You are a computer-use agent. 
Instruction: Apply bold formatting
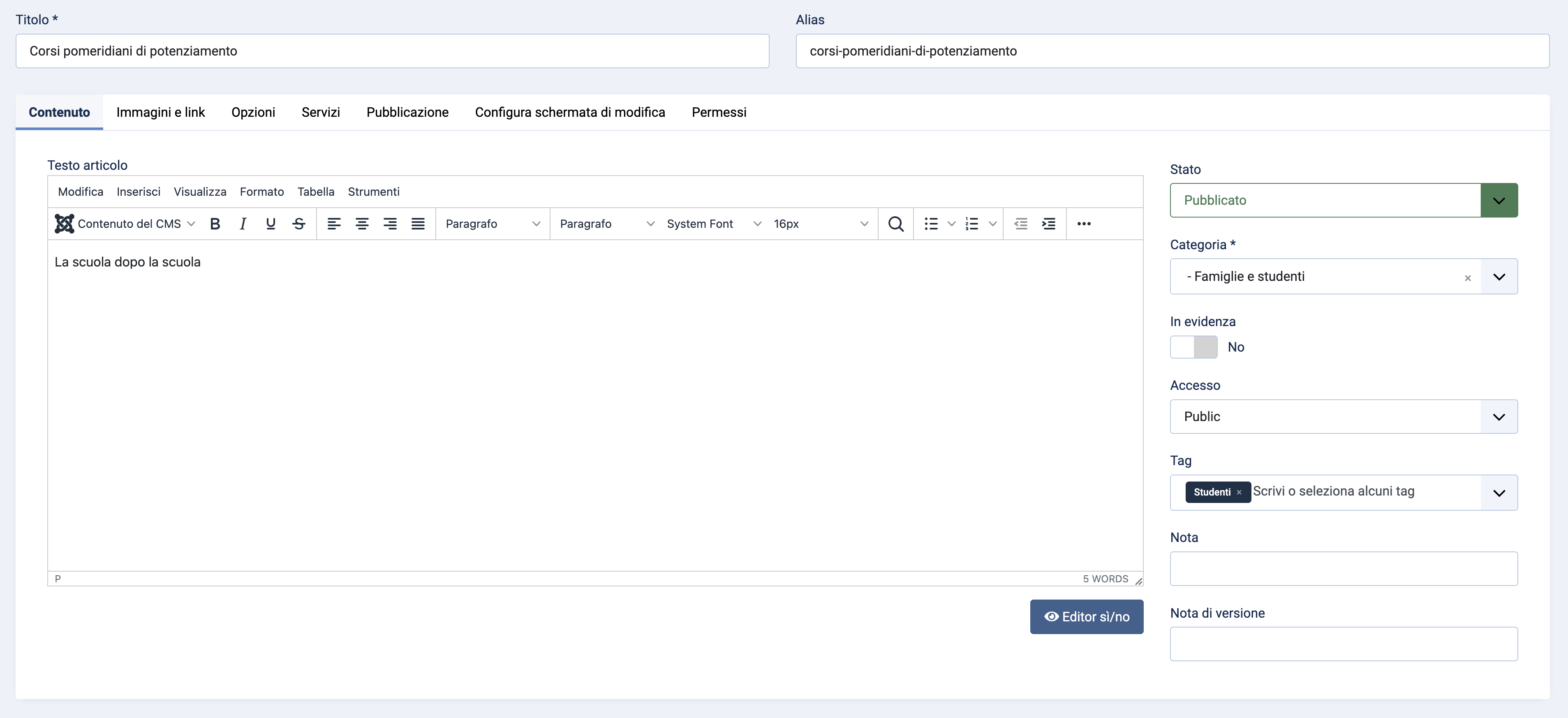(x=215, y=223)
